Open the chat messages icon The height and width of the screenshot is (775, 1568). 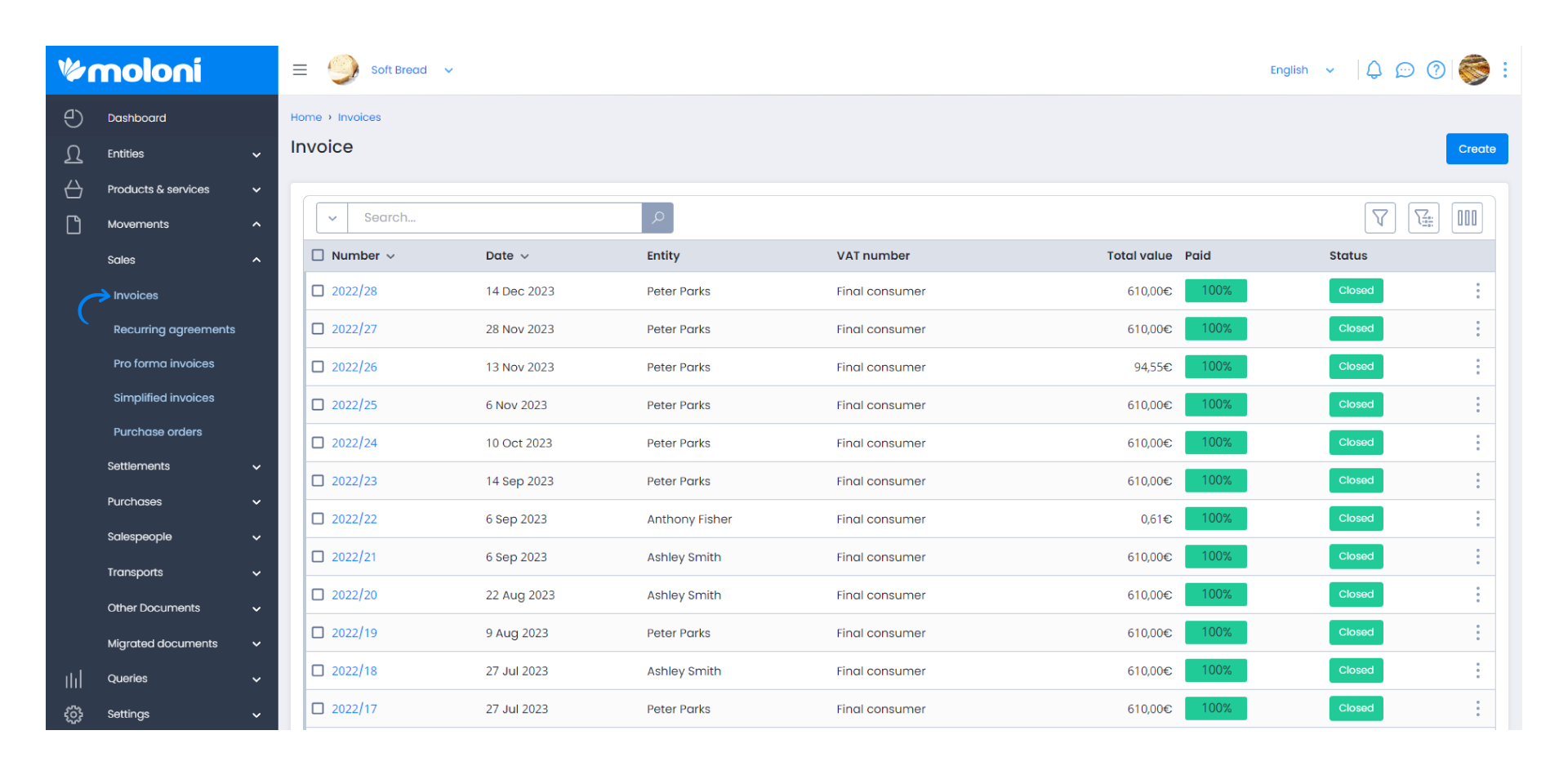point(1405,70)
